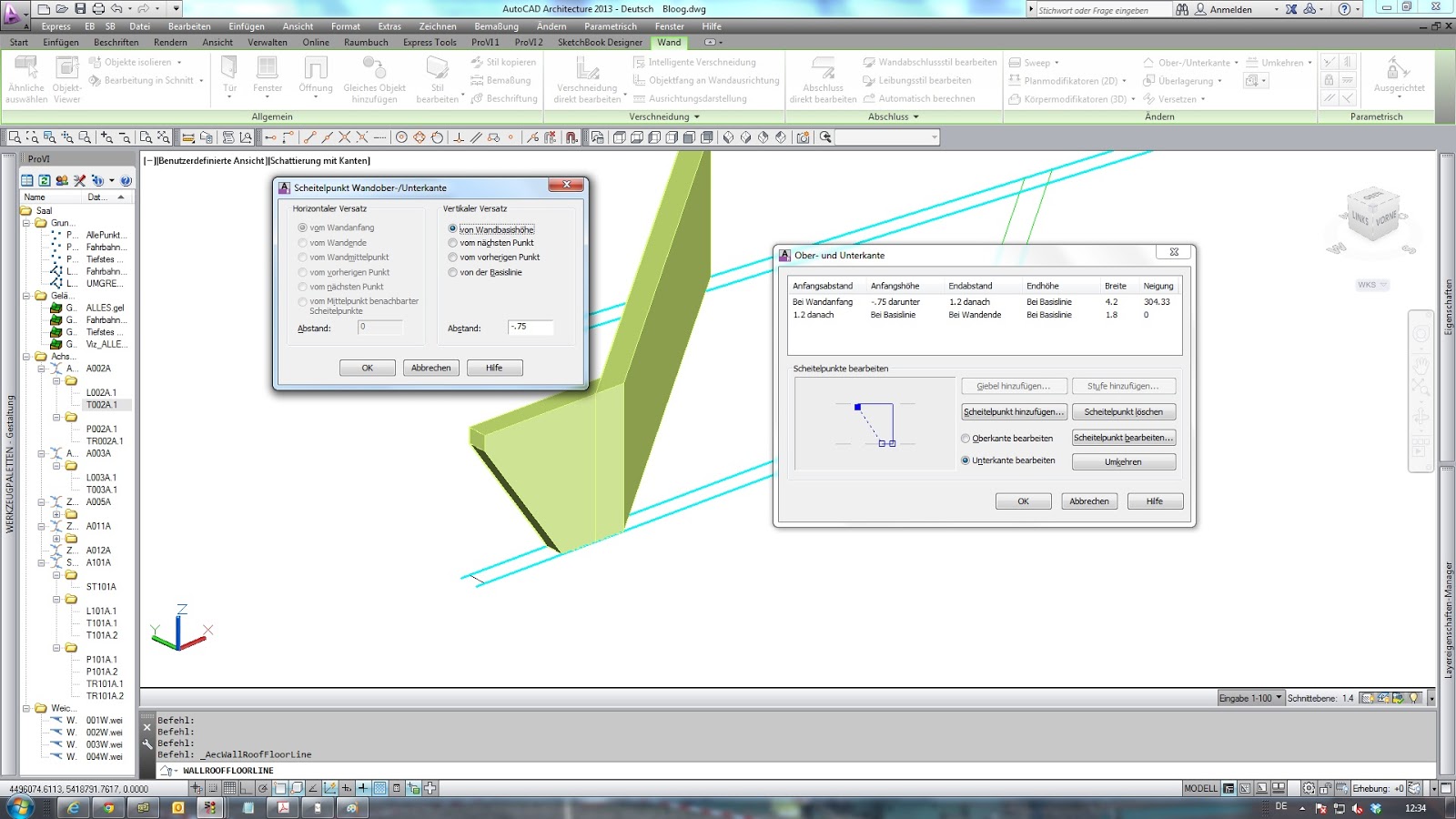Select the 'vom Wandende' radio button
The height and width of the screenshot is (819, 1456).
pyautogui.click(x=302, y=243)
